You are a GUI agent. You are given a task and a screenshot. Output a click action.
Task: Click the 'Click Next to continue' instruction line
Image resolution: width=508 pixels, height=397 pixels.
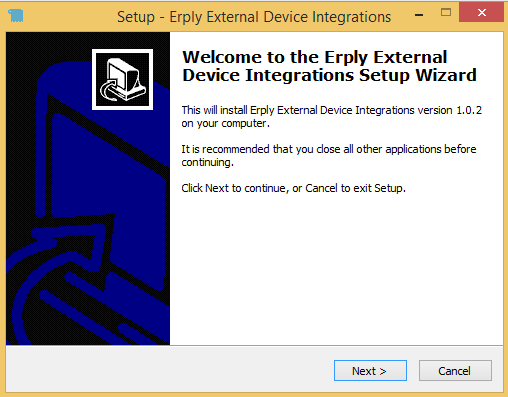(293, 188)
